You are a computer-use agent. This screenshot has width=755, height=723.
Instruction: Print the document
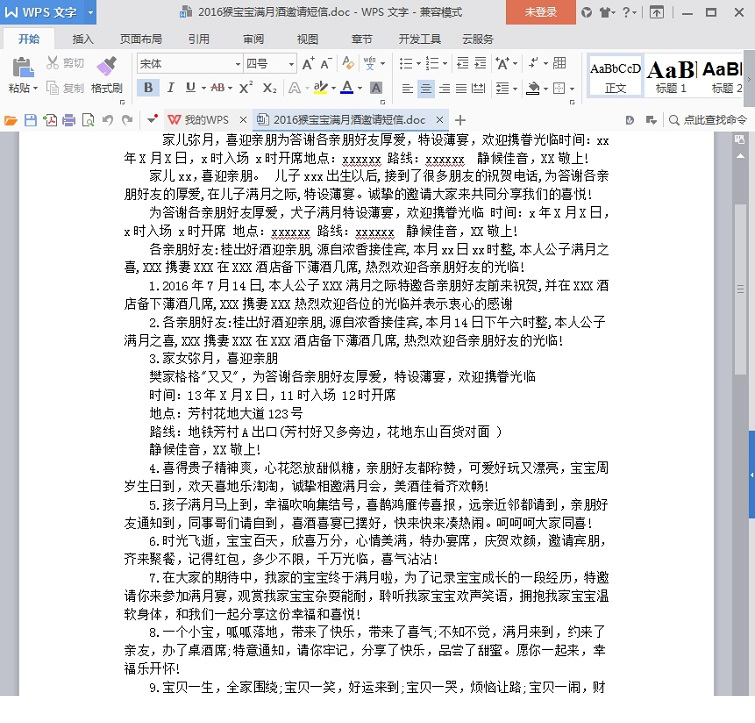coord(69,120)
